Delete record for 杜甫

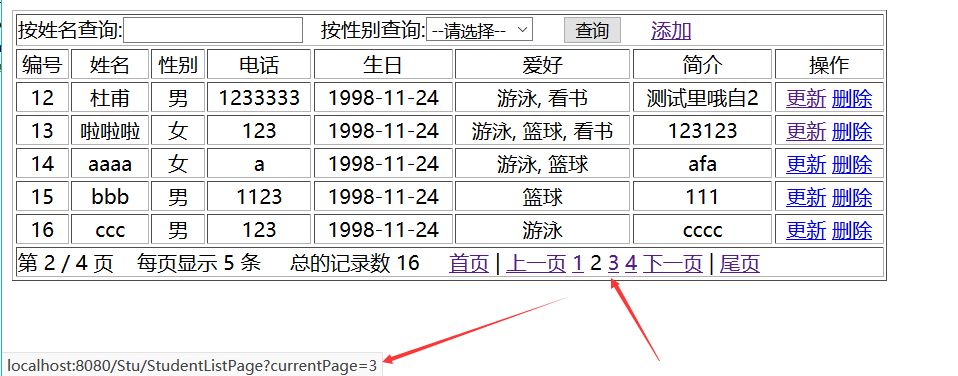[x=852, y=98]
